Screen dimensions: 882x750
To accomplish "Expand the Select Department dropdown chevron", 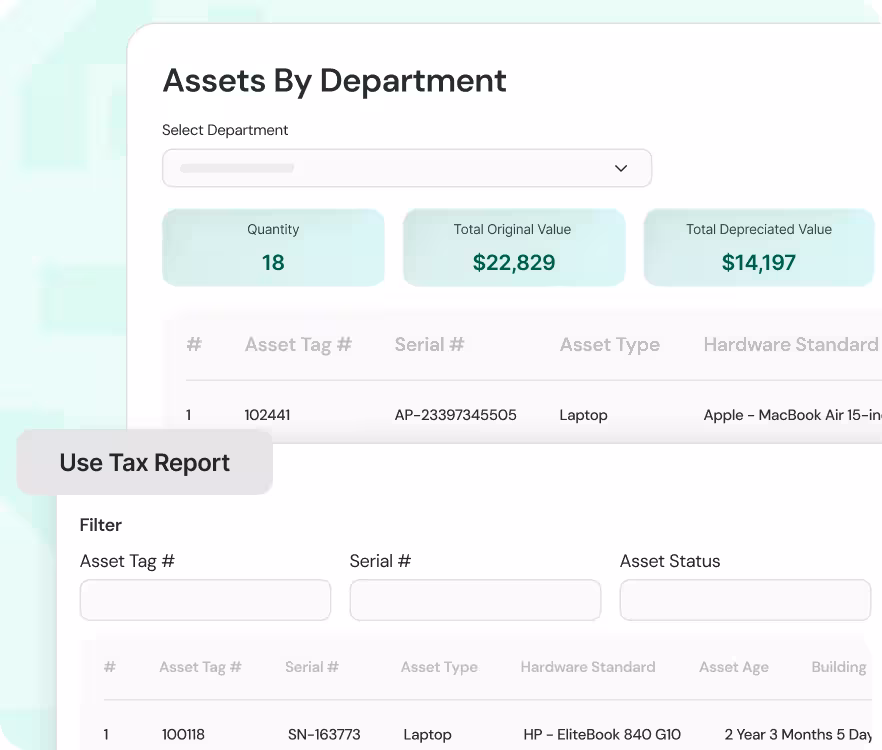I will pyautogui.click(x=620, y=168).
